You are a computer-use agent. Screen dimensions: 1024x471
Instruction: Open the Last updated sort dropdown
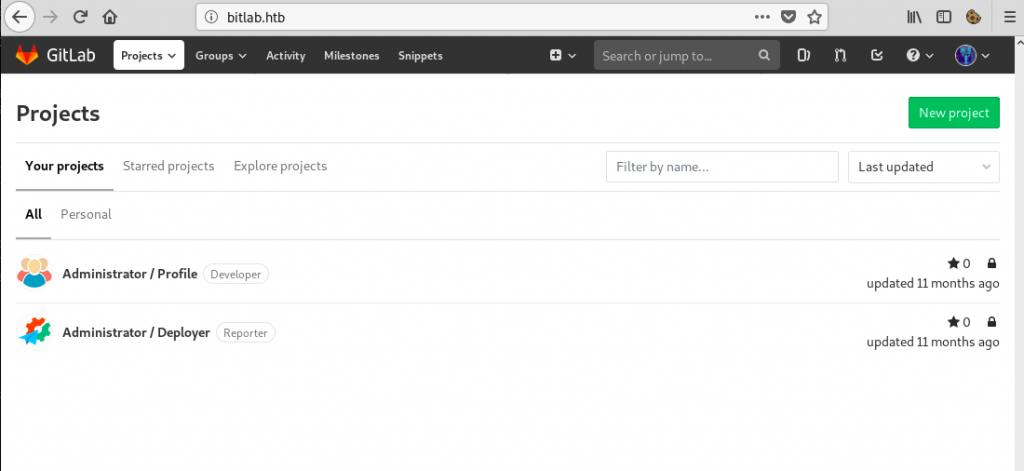click(x=923, y=167)
